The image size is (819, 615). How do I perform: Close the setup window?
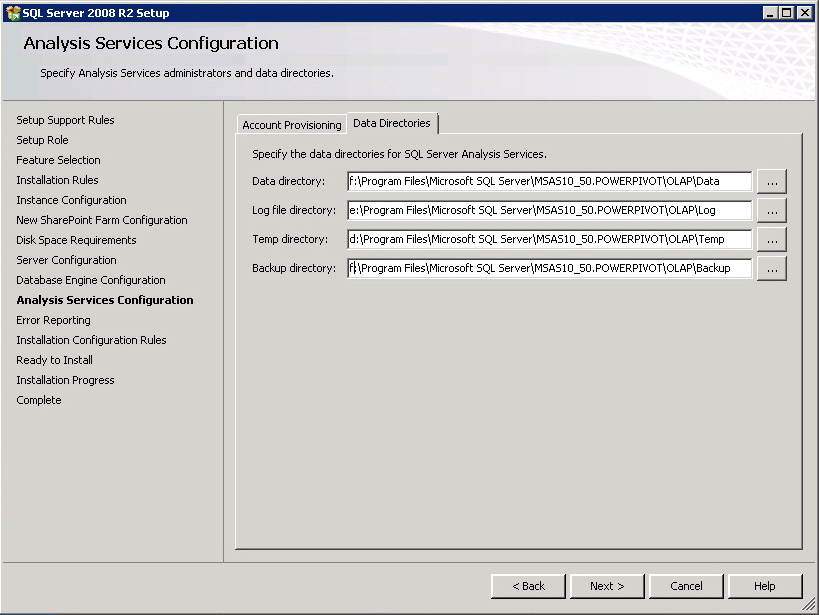coord(804,13)
